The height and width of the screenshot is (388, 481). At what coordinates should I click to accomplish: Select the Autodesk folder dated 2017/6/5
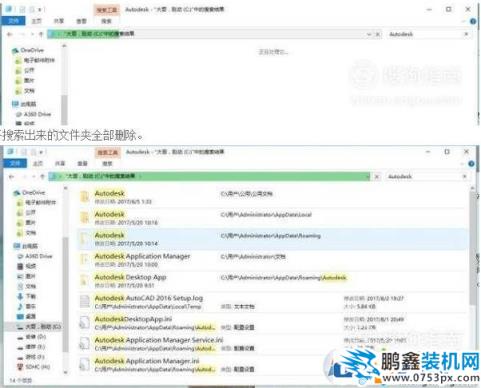(x=272, y=197)
